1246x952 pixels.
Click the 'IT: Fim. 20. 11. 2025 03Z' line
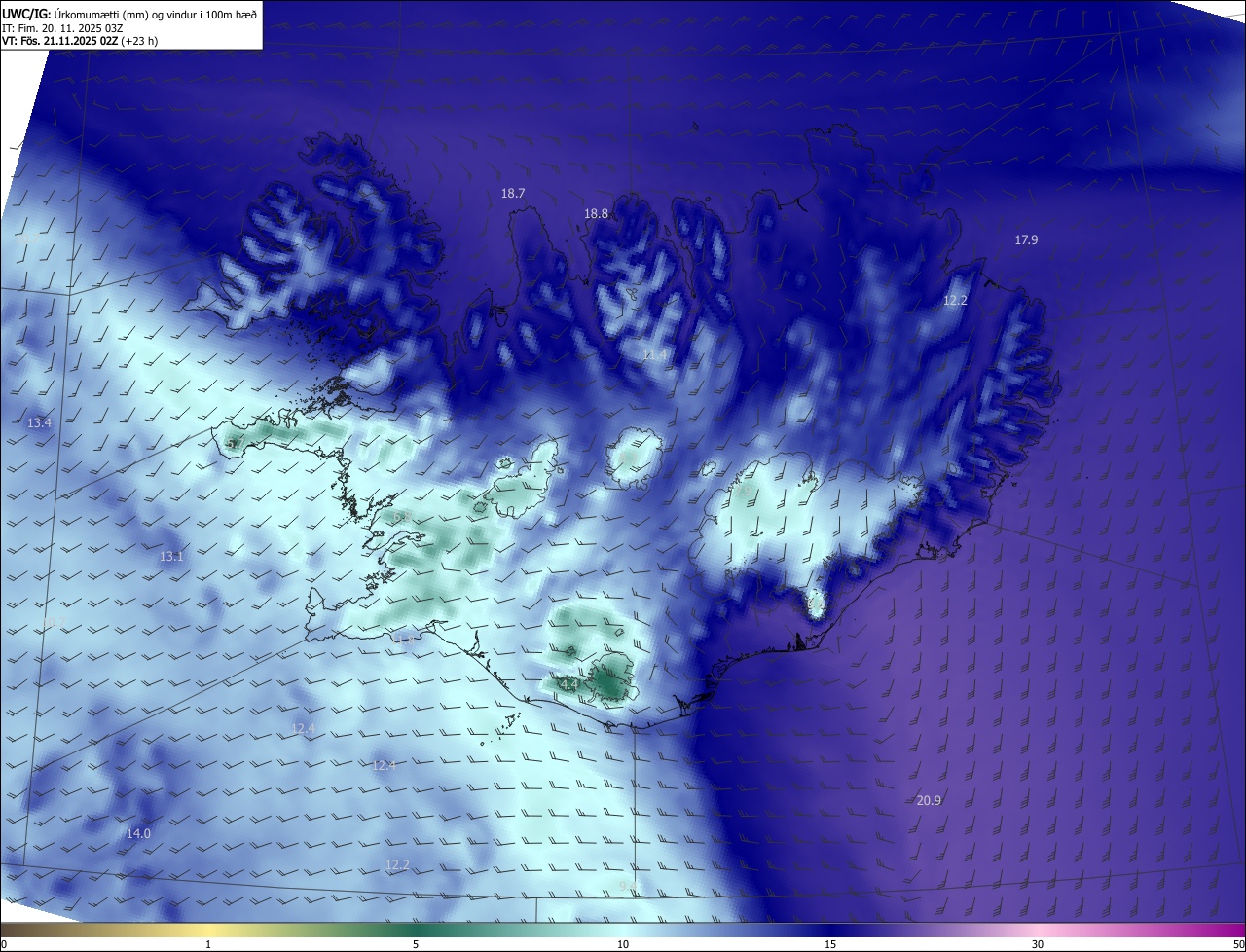(x=63, y=28)
